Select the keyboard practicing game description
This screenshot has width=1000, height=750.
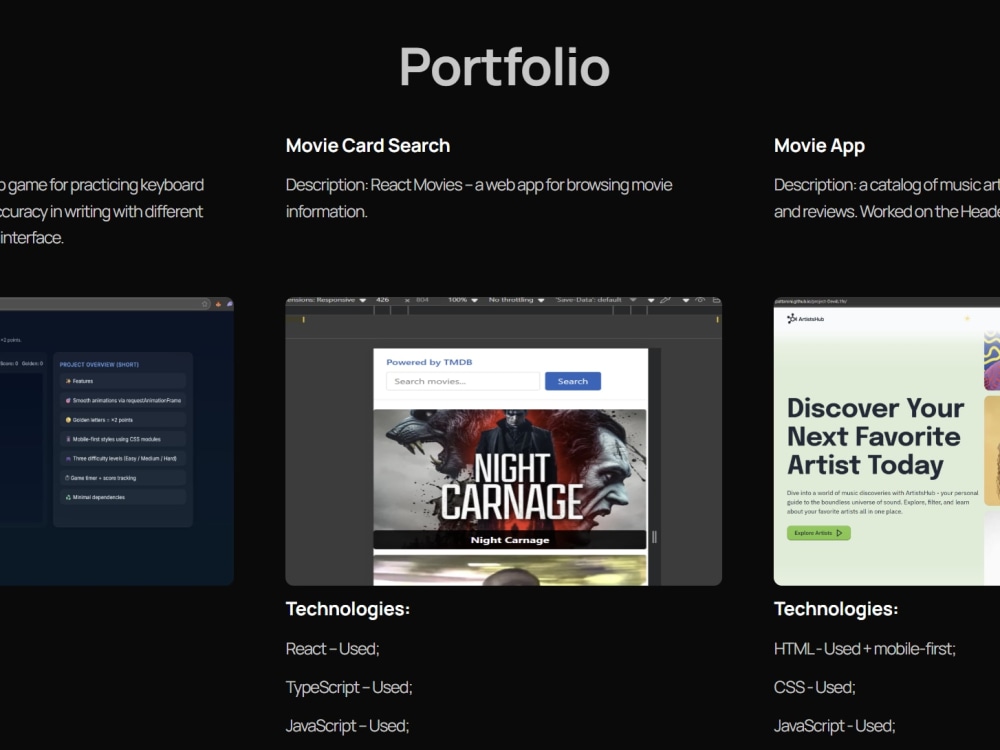pos(102,211)
